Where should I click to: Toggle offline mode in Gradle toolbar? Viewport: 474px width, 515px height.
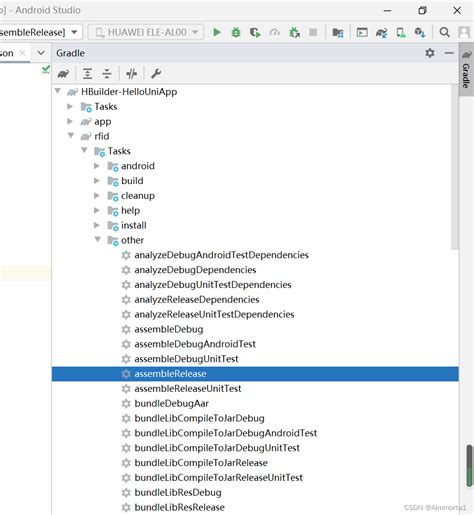[132, 73]
